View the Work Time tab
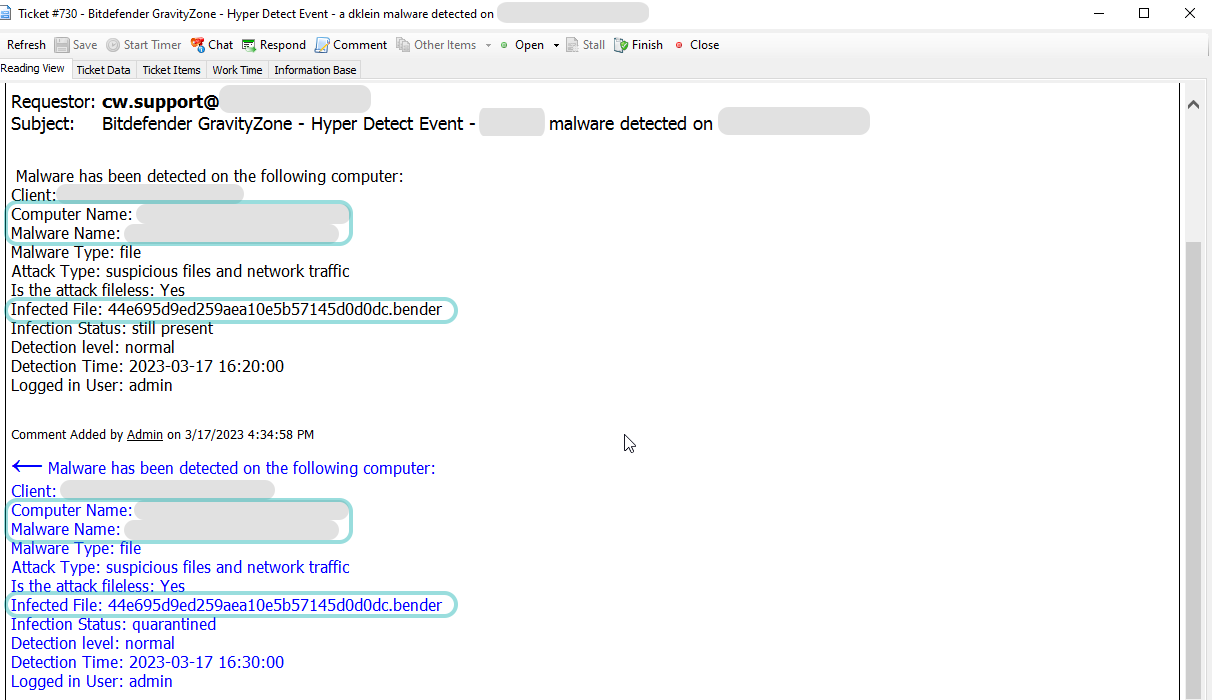Image resolution: width=1212 pixels, height=700 pixels. pos(237,69)
